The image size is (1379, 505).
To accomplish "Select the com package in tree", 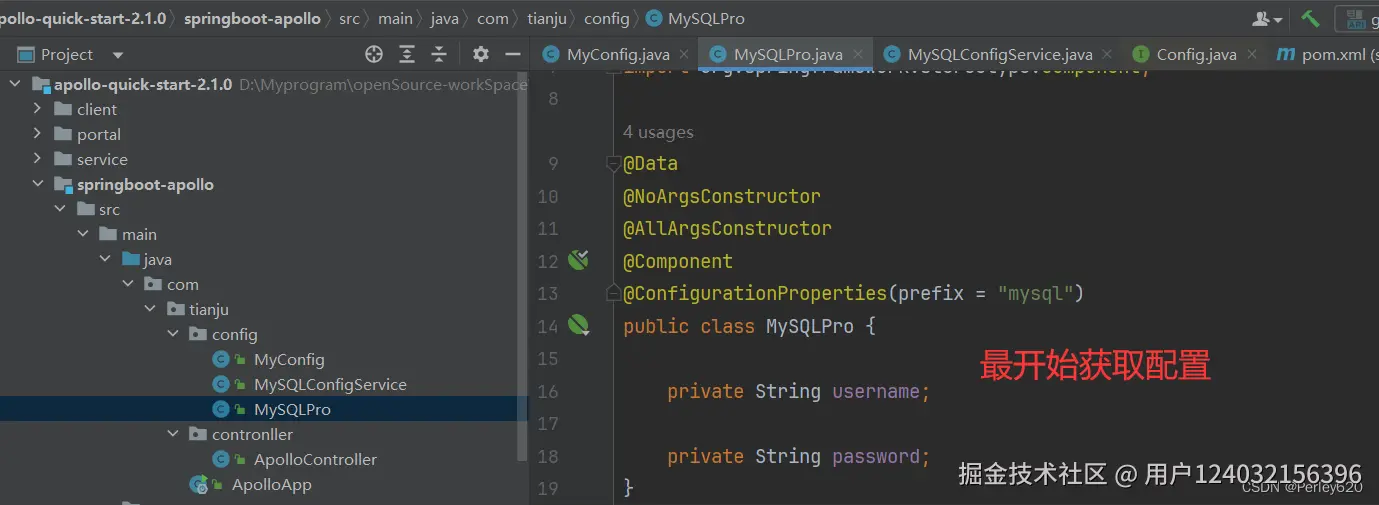I will 182,284.
